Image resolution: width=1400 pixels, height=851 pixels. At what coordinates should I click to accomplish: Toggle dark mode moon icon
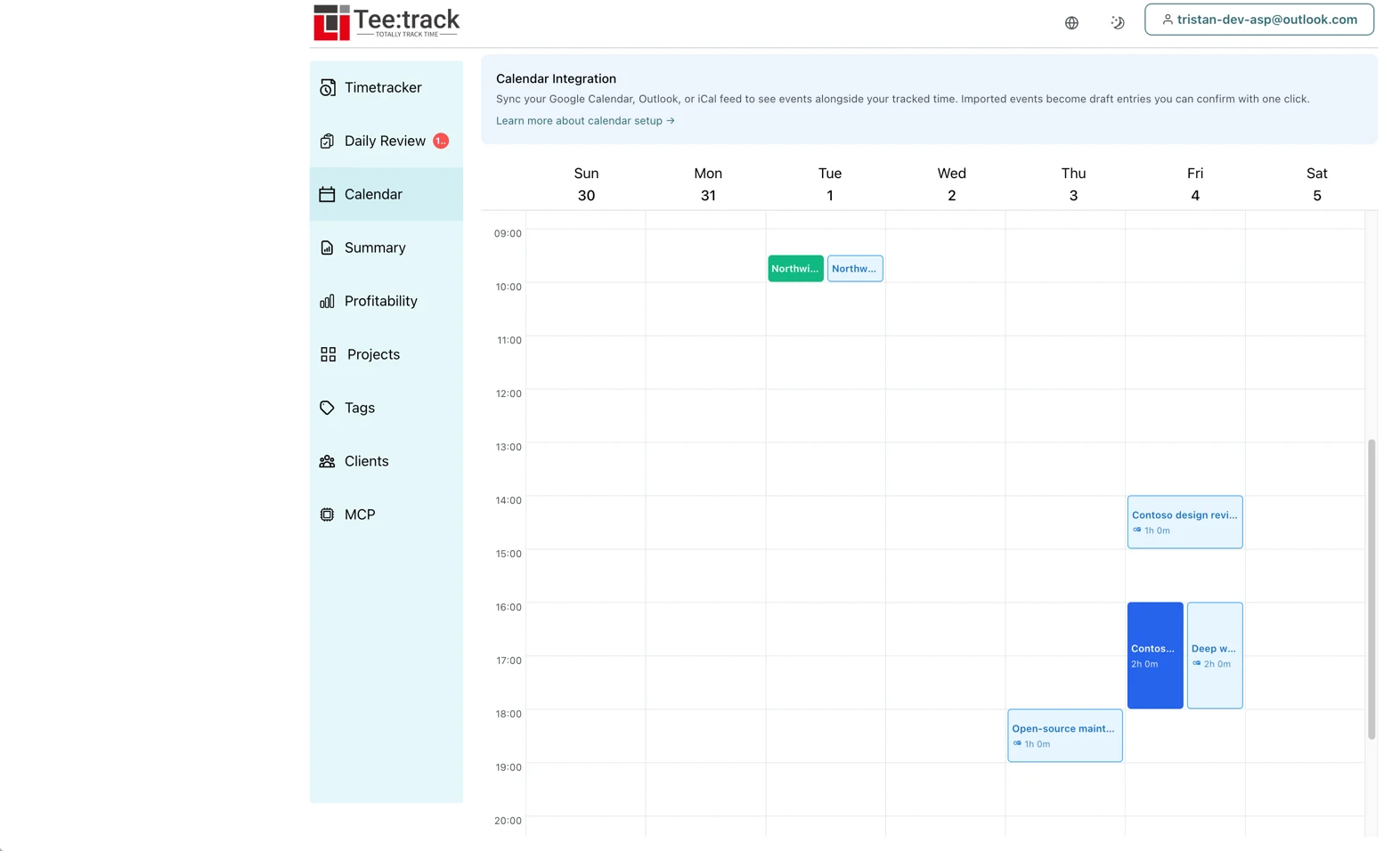coord(1117,23)
